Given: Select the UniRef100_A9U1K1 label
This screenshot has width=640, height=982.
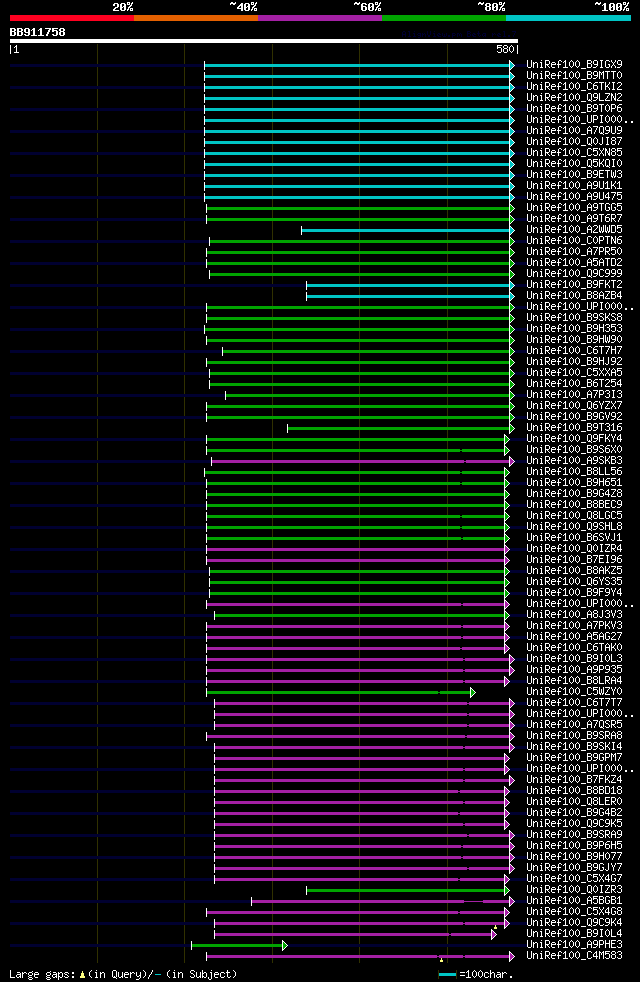Looking at the screenshot, I should click(574, 186).
